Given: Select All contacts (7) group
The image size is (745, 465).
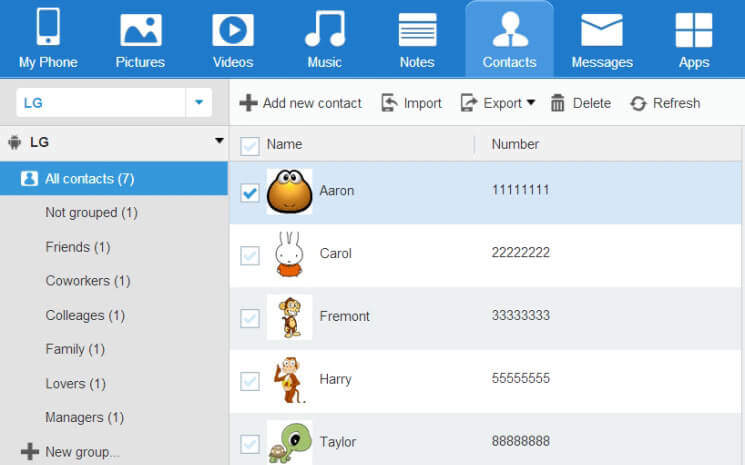Looking at the screenshot, I should [114, 179].
